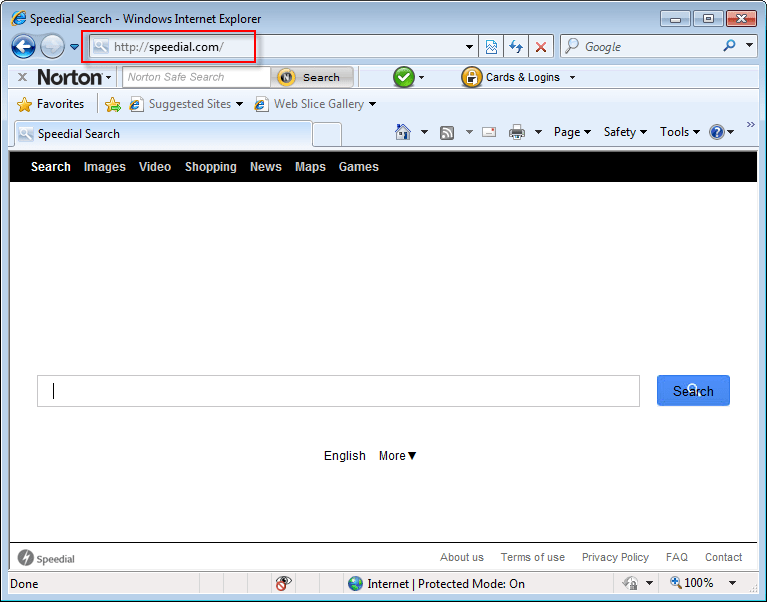The width and height of the screenshot is (767, 602).
Task: Click the Home house icon
Action: click(x=403, y=132)
